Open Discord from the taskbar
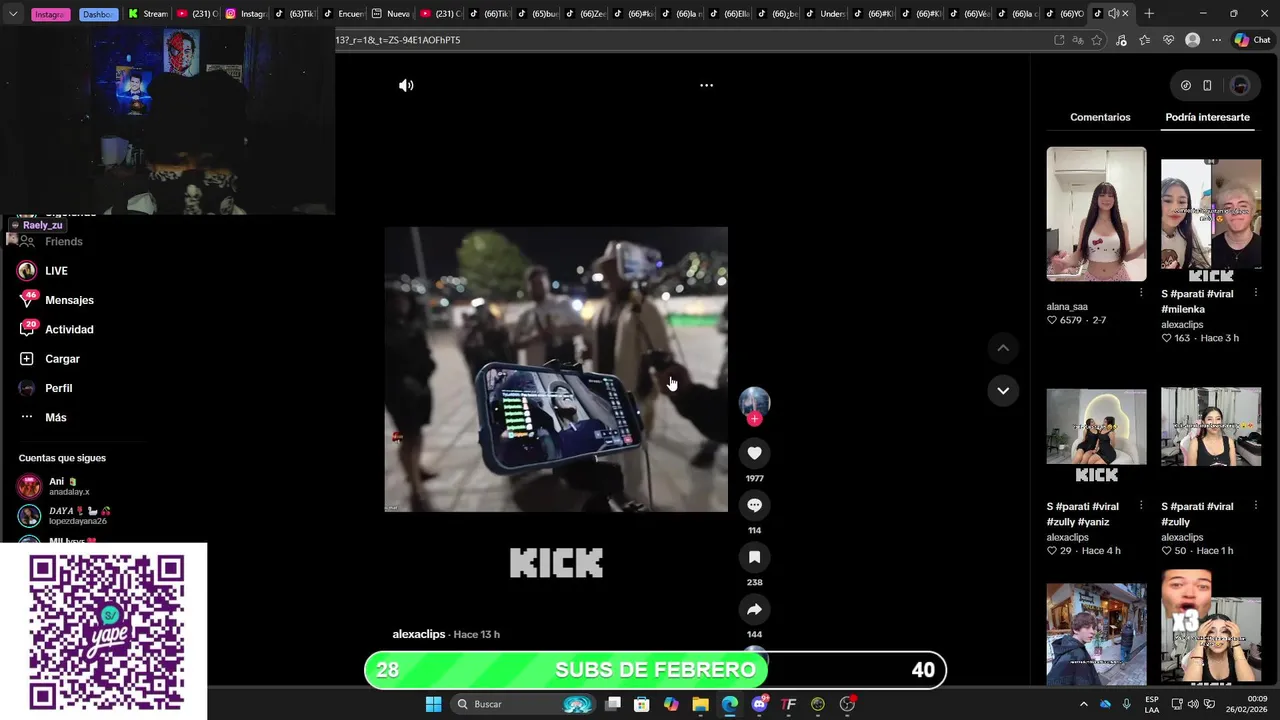This screenshot has width=1280, height=720. point(759,704)
